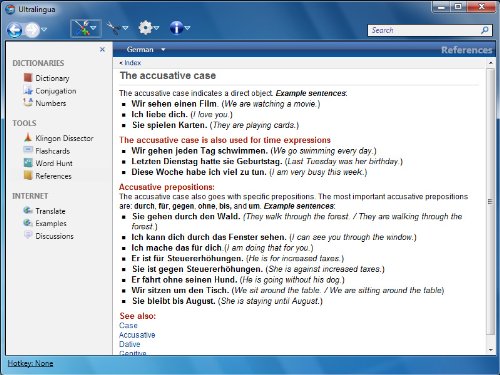Click the pliers tool toolbar icon
This screenshot has width=500, height=375.
click(x=113, y=28)
